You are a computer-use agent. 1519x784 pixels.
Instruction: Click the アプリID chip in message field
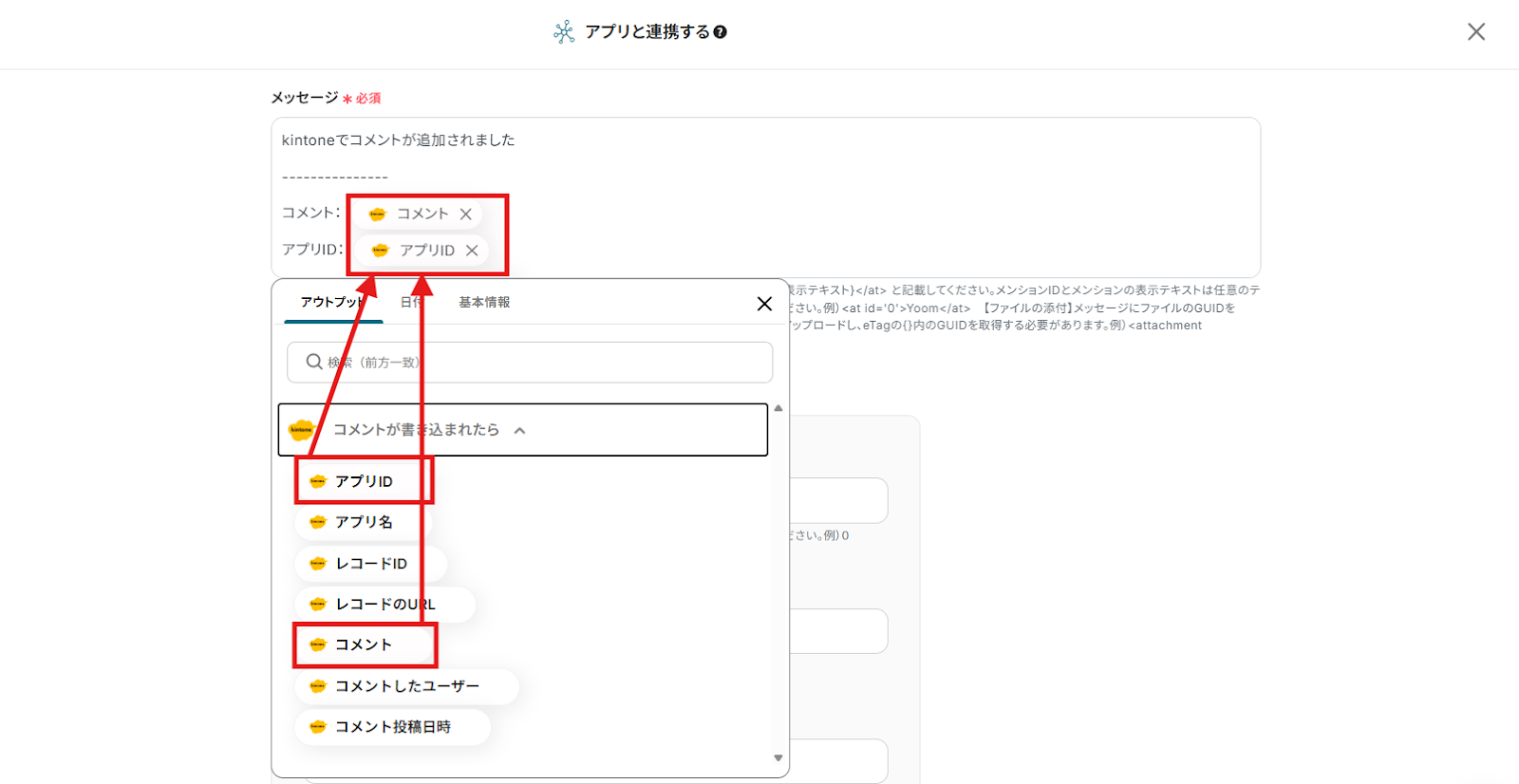(x=424, y=251)
